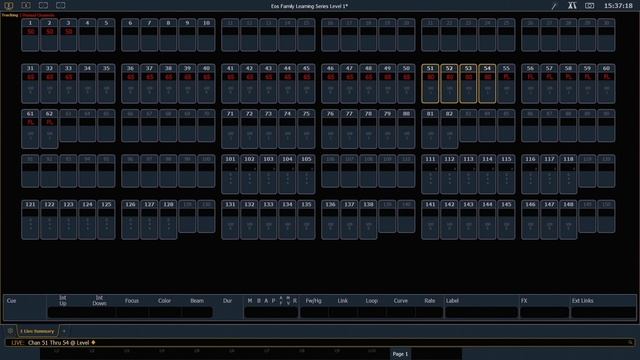Select channel 2 tile
Image resolution: width=640 pixels, height=360 pixels.
click(x=49, y=35)
